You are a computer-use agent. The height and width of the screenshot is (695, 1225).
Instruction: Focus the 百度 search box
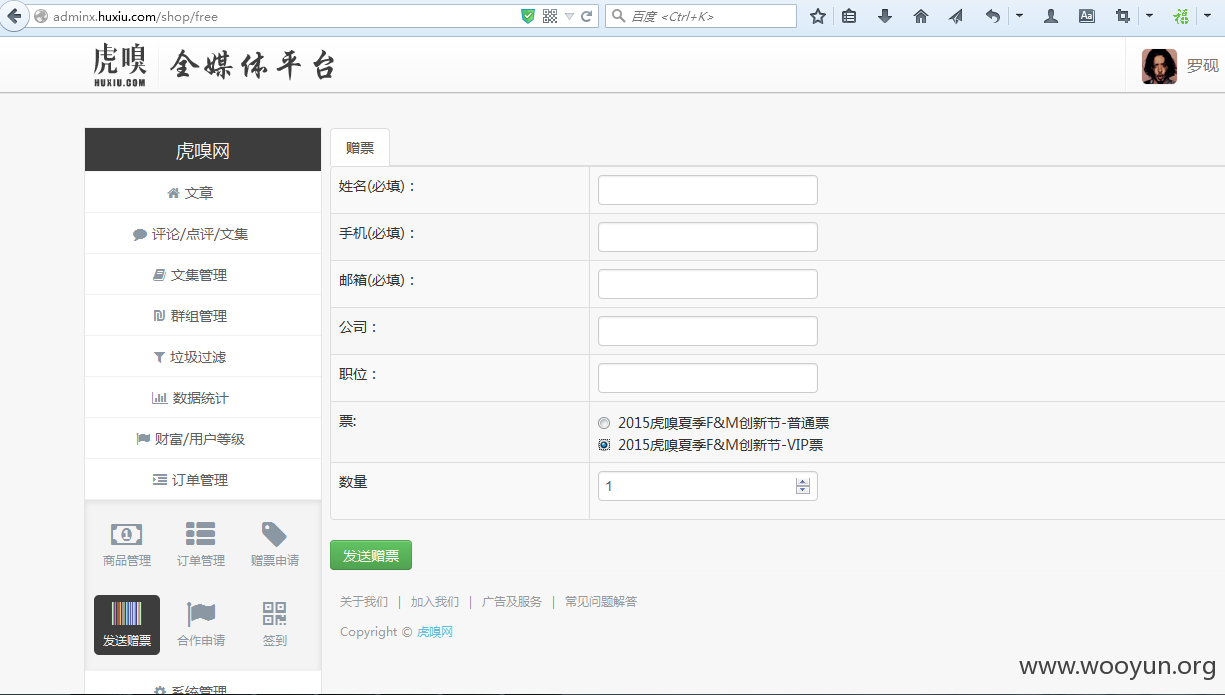(x=701, y=16)
